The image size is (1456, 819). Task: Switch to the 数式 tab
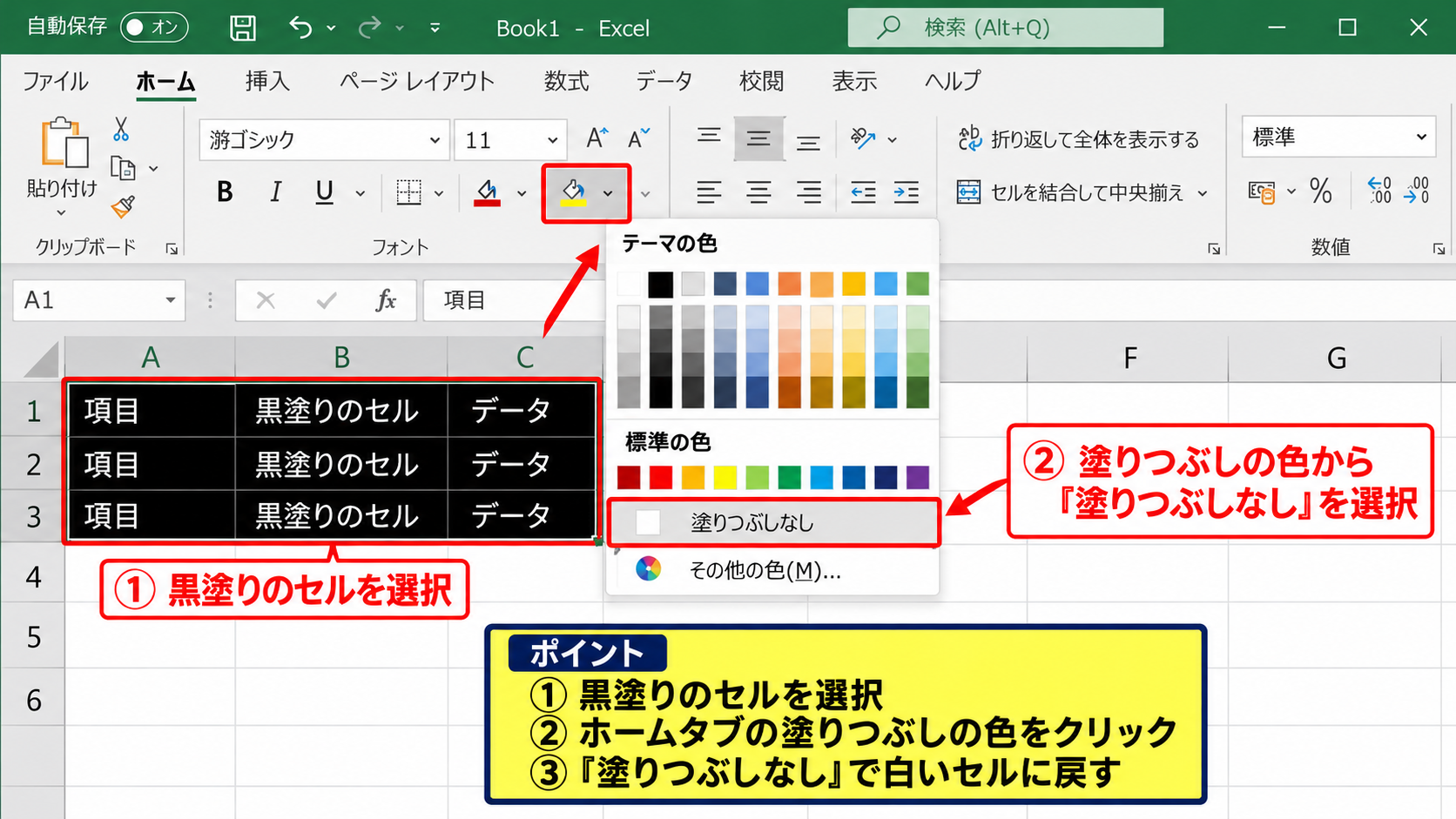567,81
